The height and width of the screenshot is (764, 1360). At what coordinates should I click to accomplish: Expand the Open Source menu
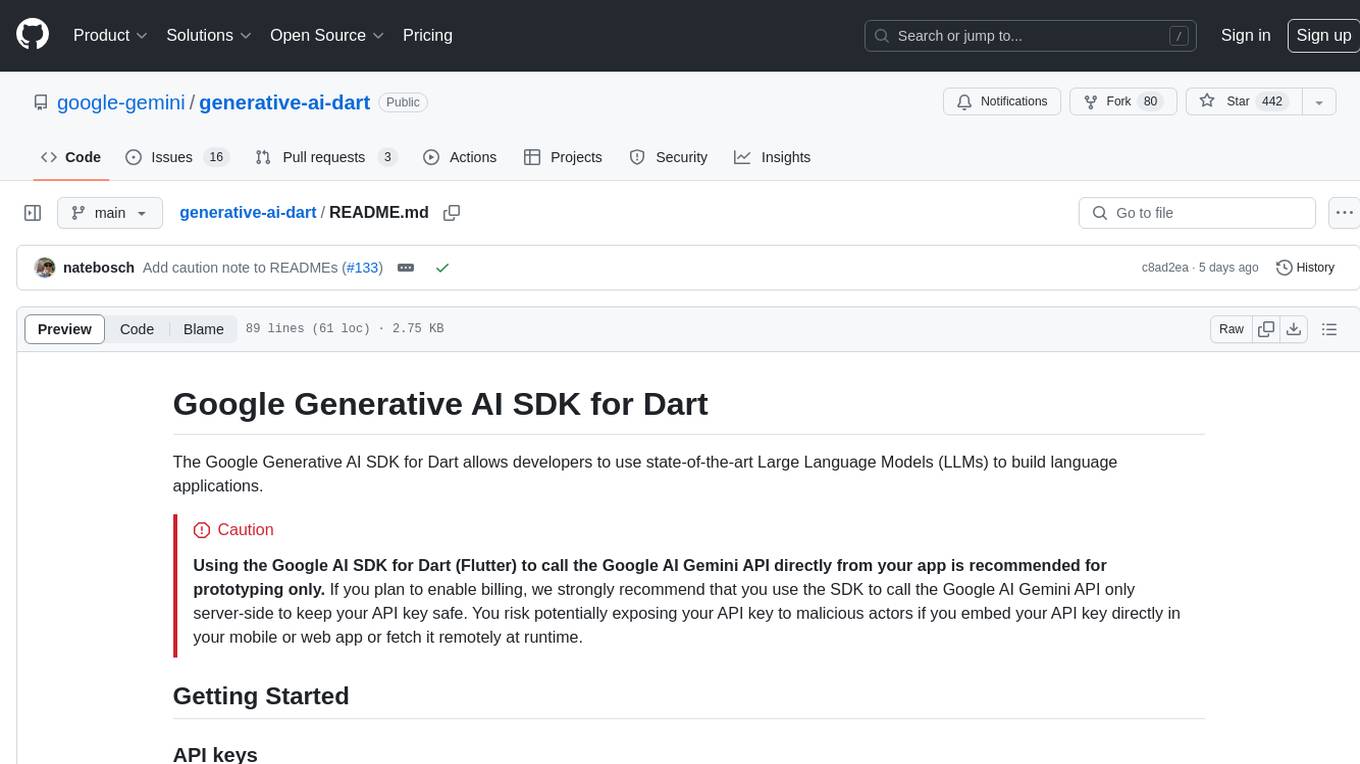coord(327,35)
